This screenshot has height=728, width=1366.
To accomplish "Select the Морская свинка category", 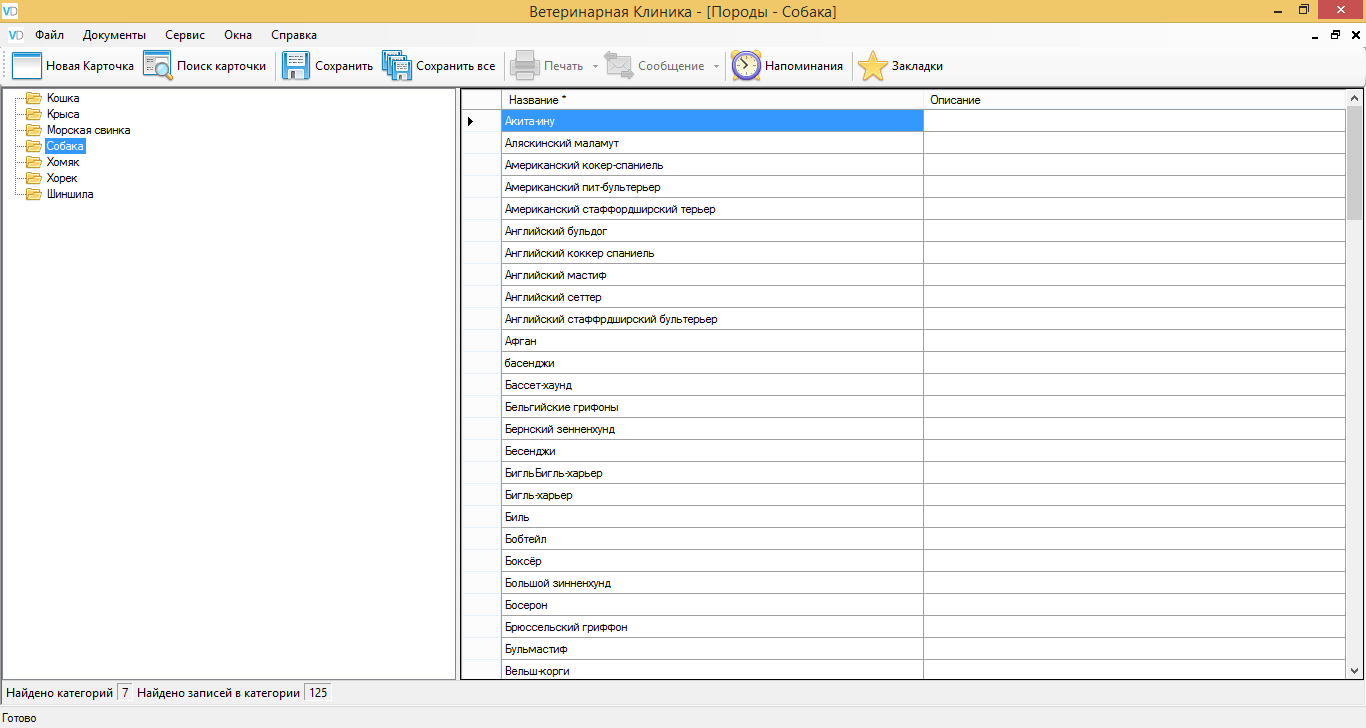I will 88,130.
